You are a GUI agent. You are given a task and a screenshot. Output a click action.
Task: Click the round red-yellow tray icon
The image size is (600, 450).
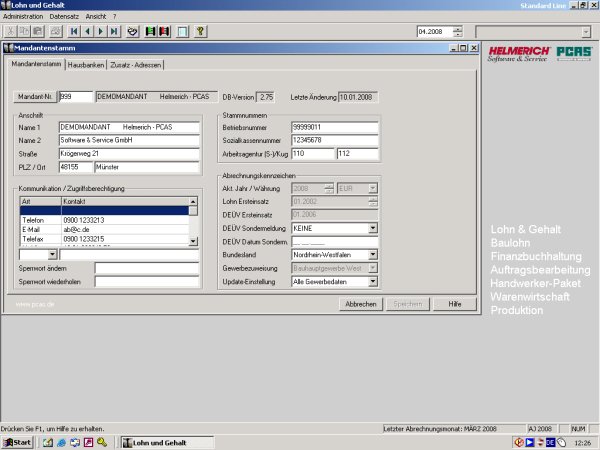519,442
